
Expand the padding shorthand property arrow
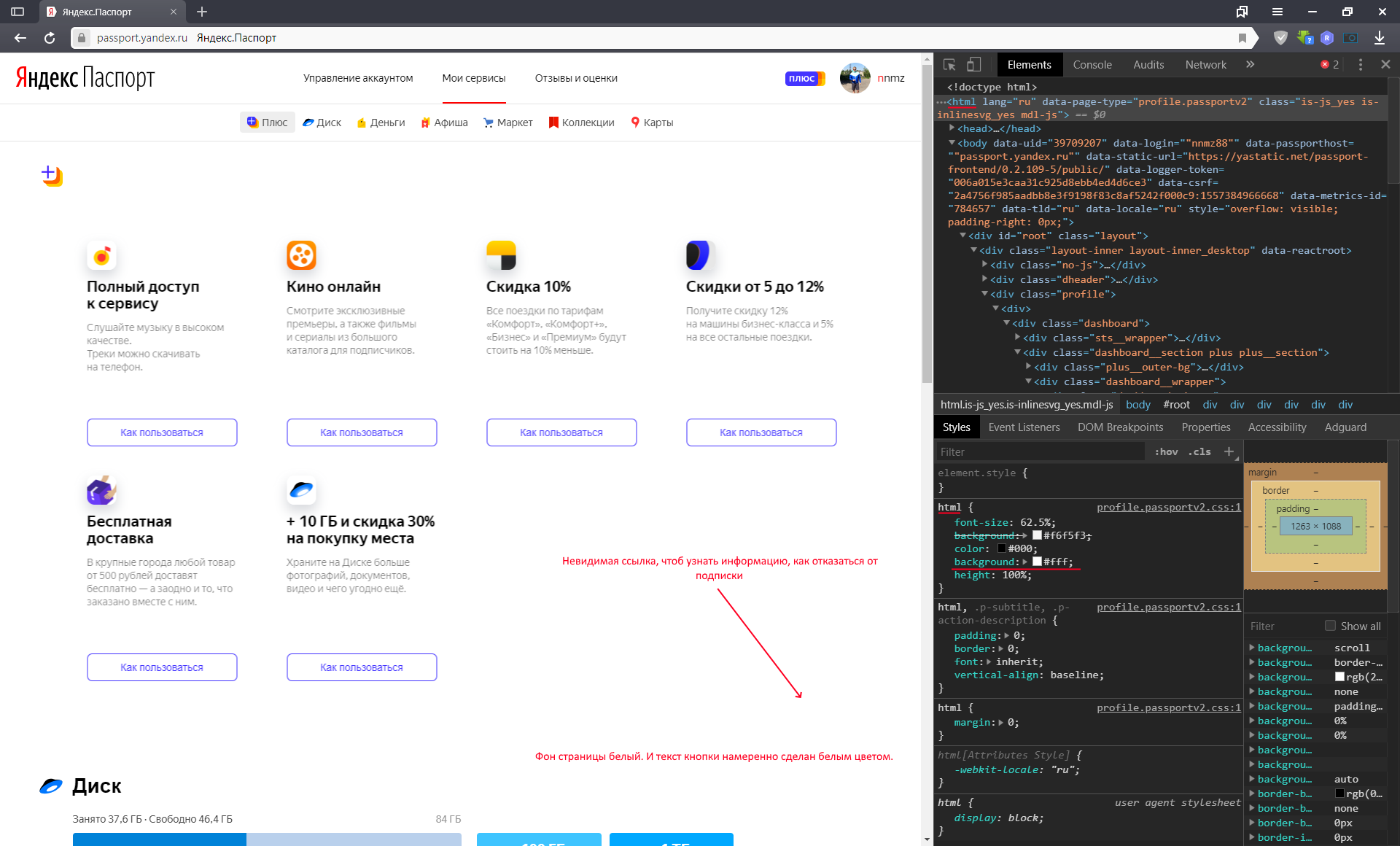tap(1007, 635)
